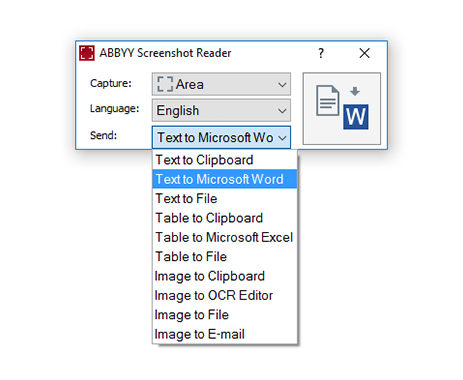This screenshot has height=380, width=463.
Task: Collapse the Send dropdown combo box
Action: 221,137
